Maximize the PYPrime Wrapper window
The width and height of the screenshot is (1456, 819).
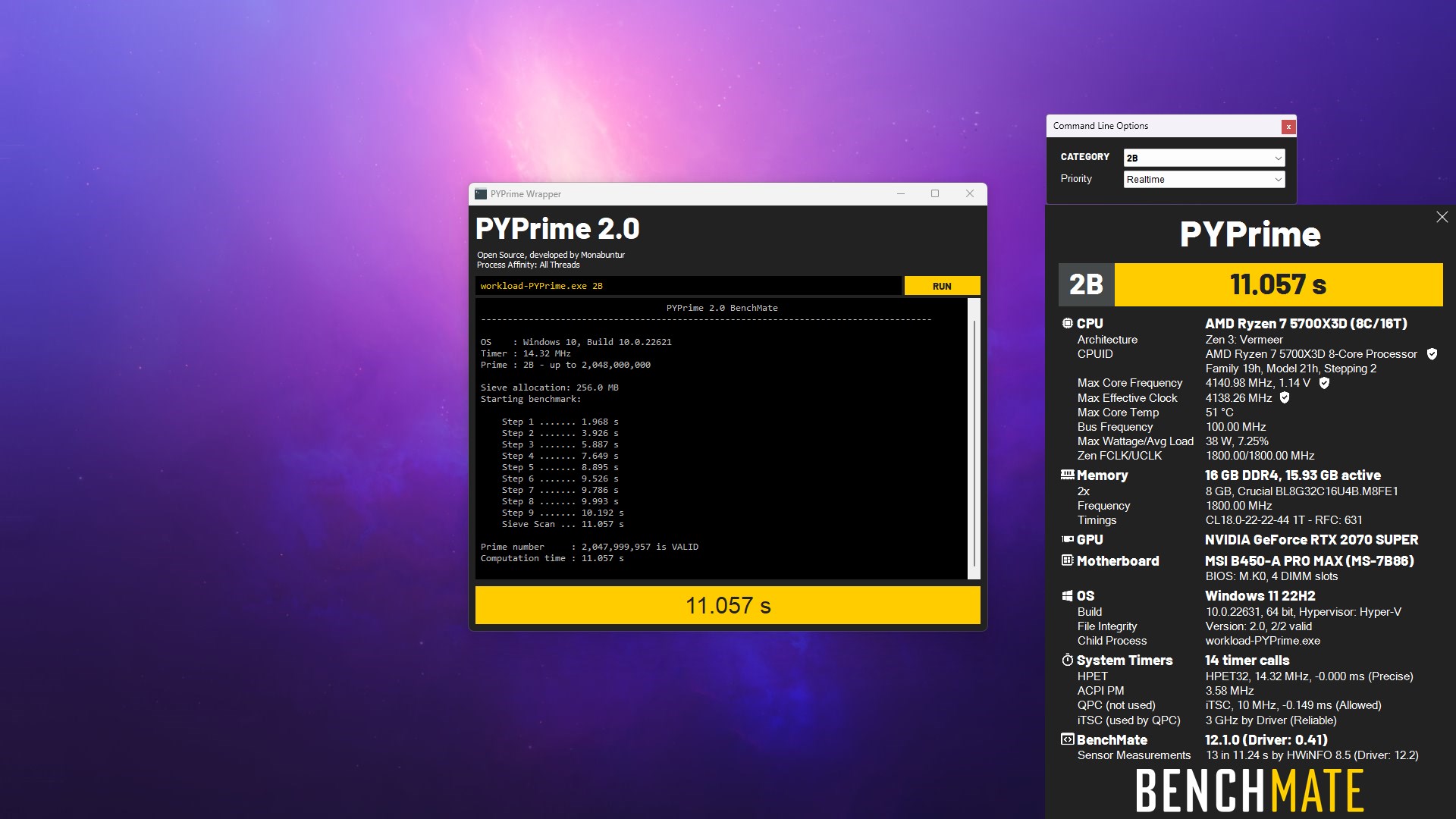coord(935,194)
